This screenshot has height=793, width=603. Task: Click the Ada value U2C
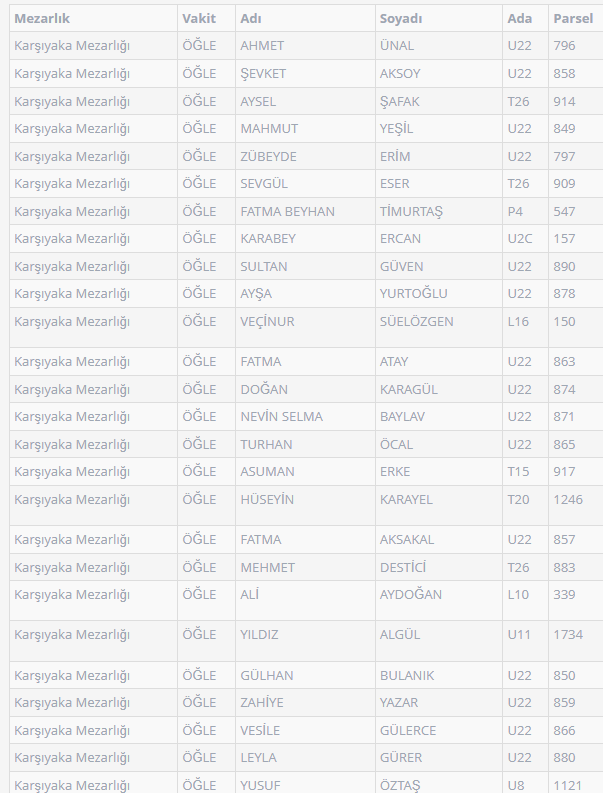[x=520, y=239]
